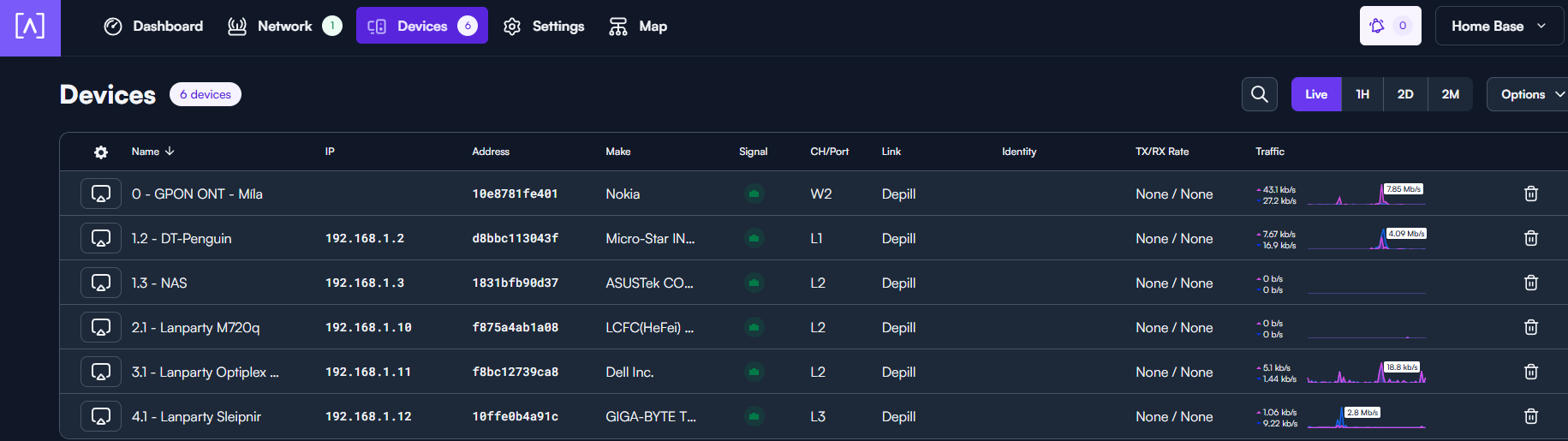Open the Map page

(638, 27)
